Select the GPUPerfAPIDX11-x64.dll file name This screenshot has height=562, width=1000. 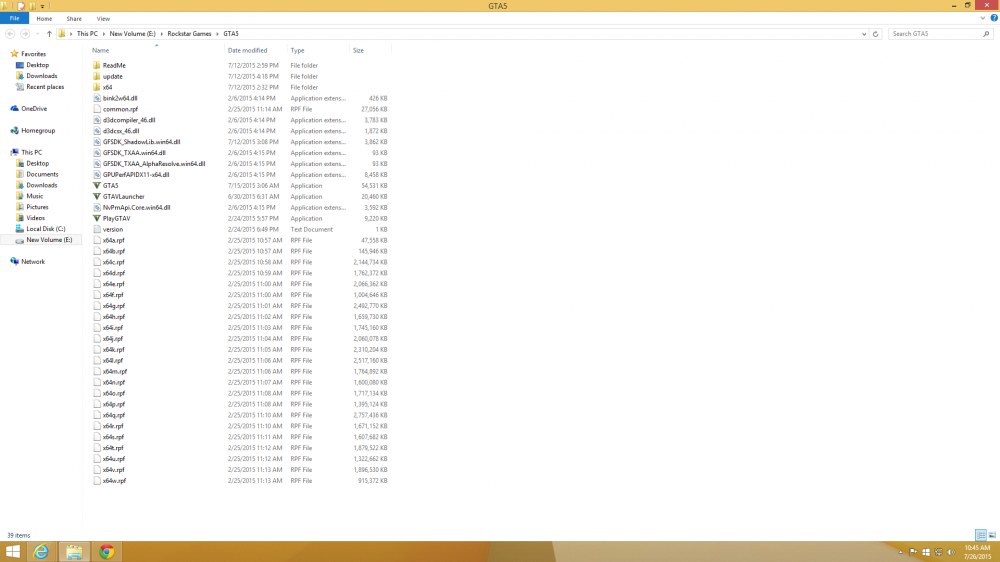tap(136, 175)
